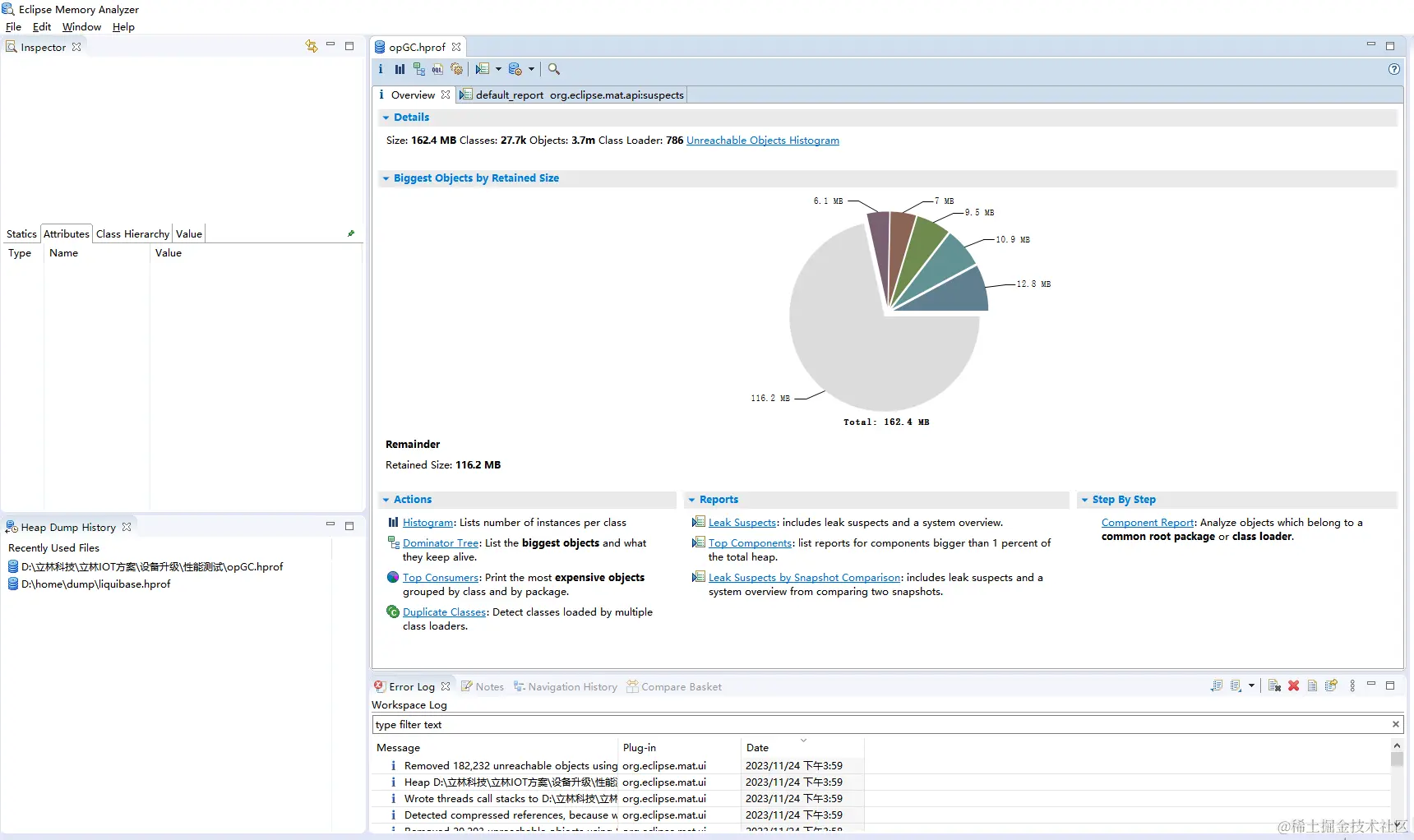This screenshot has height=840, width=1414.
Task: Click Leak Suspects by Snapshot Comparison icon
Action: pos(699,577)
